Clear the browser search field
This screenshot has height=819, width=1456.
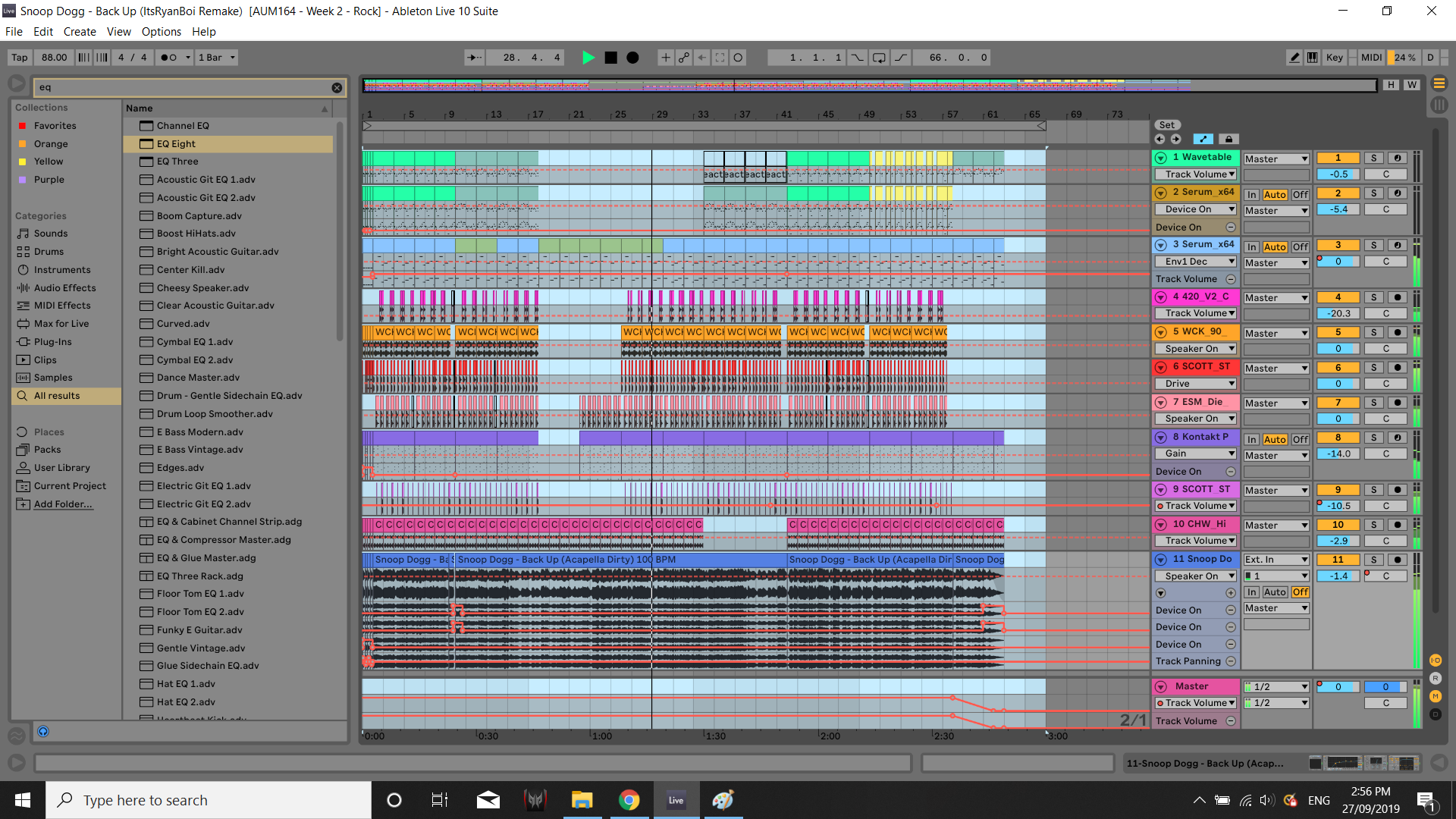(x=337, y=88)
